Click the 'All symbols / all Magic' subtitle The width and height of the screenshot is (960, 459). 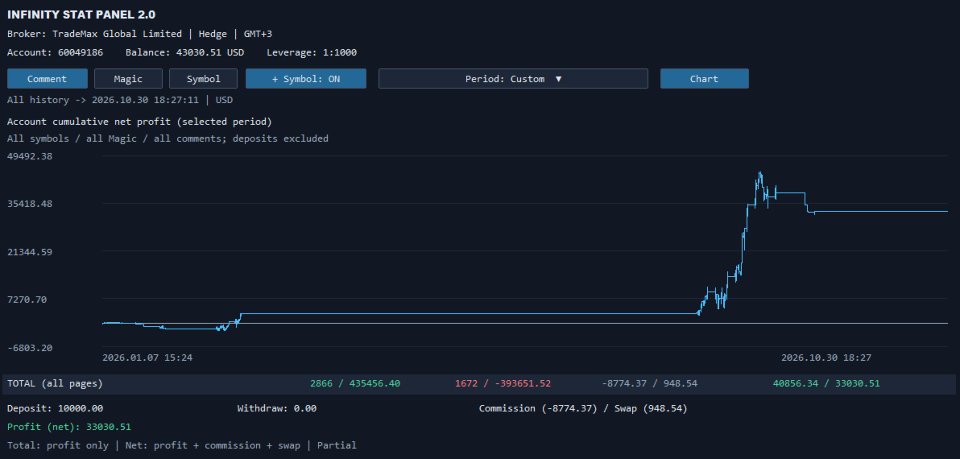168,139
